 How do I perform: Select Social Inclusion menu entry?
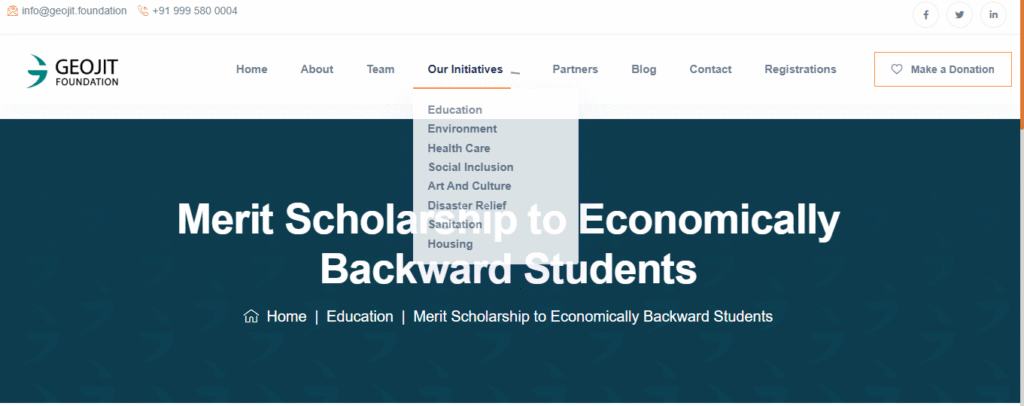coord(471,167)
